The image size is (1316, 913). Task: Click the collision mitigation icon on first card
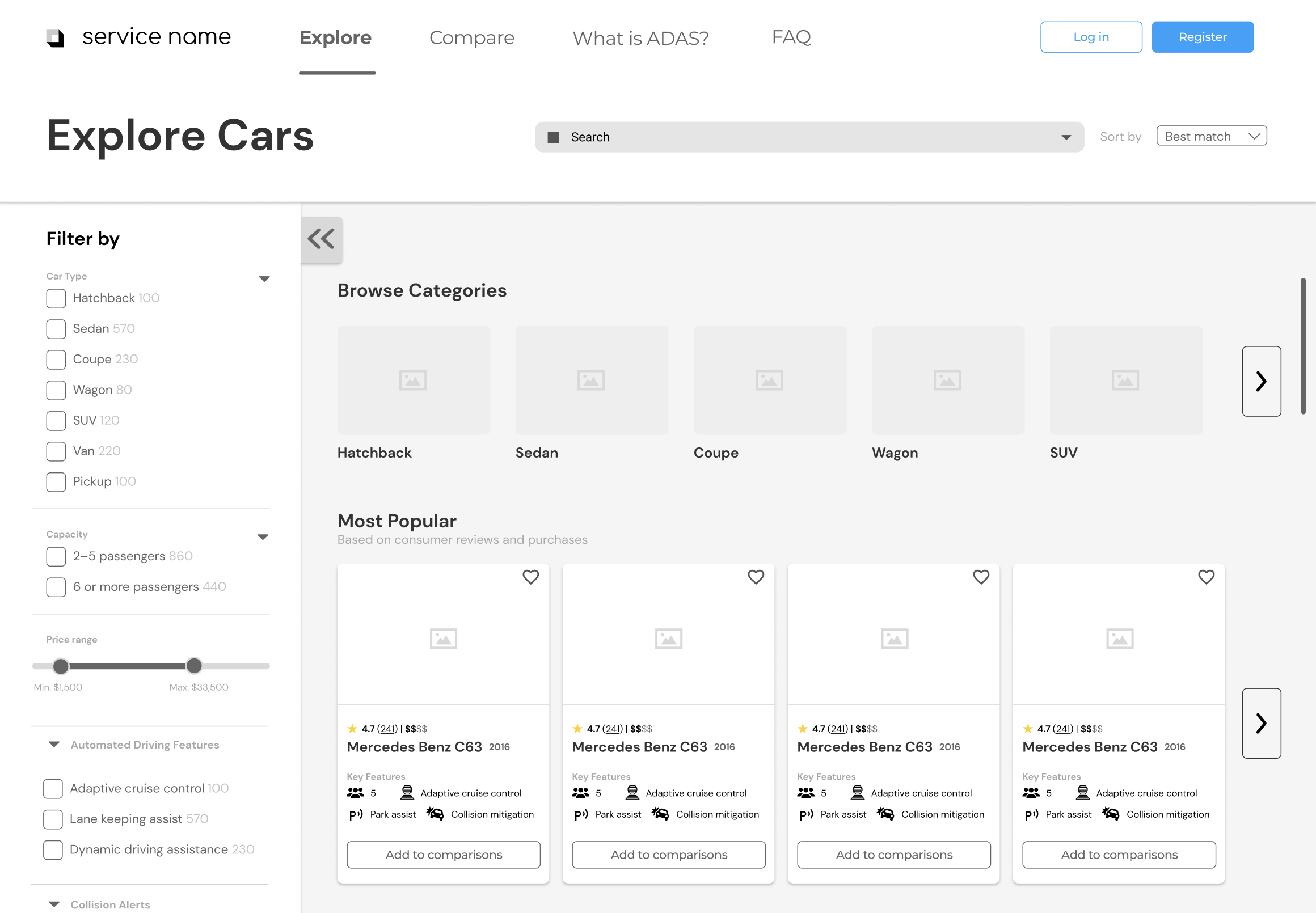click(x=435, y=813)
